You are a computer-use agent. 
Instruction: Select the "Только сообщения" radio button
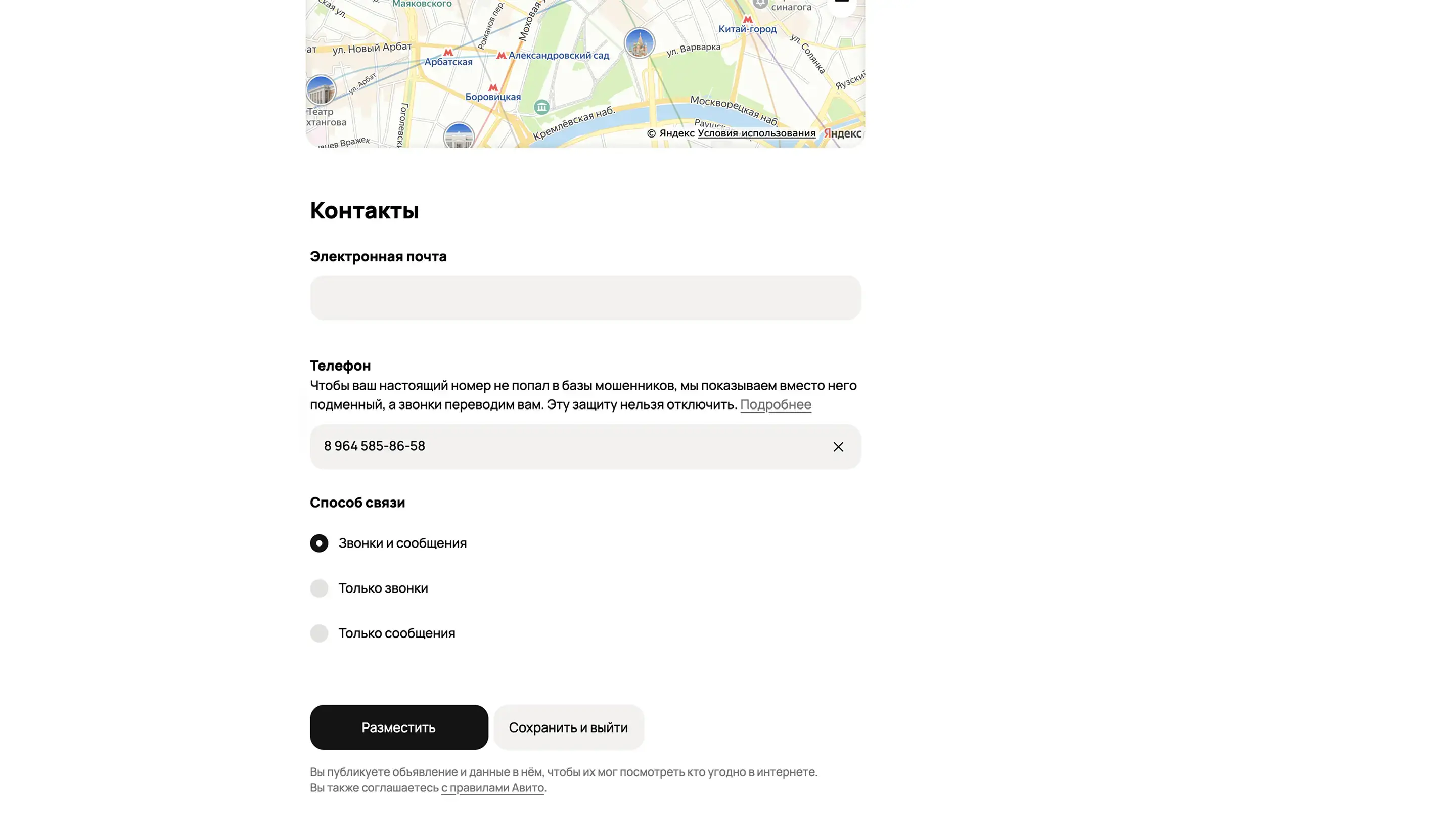pyautogui.click(x=320, y=633)
